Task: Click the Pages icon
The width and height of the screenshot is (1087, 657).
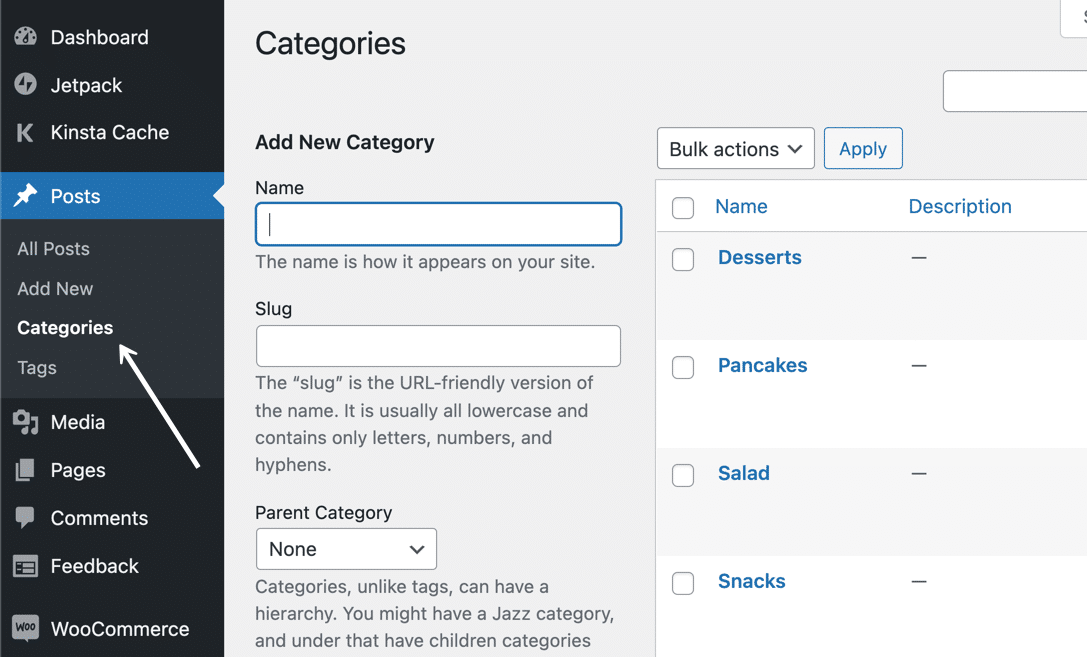Action: pos(24,470)
